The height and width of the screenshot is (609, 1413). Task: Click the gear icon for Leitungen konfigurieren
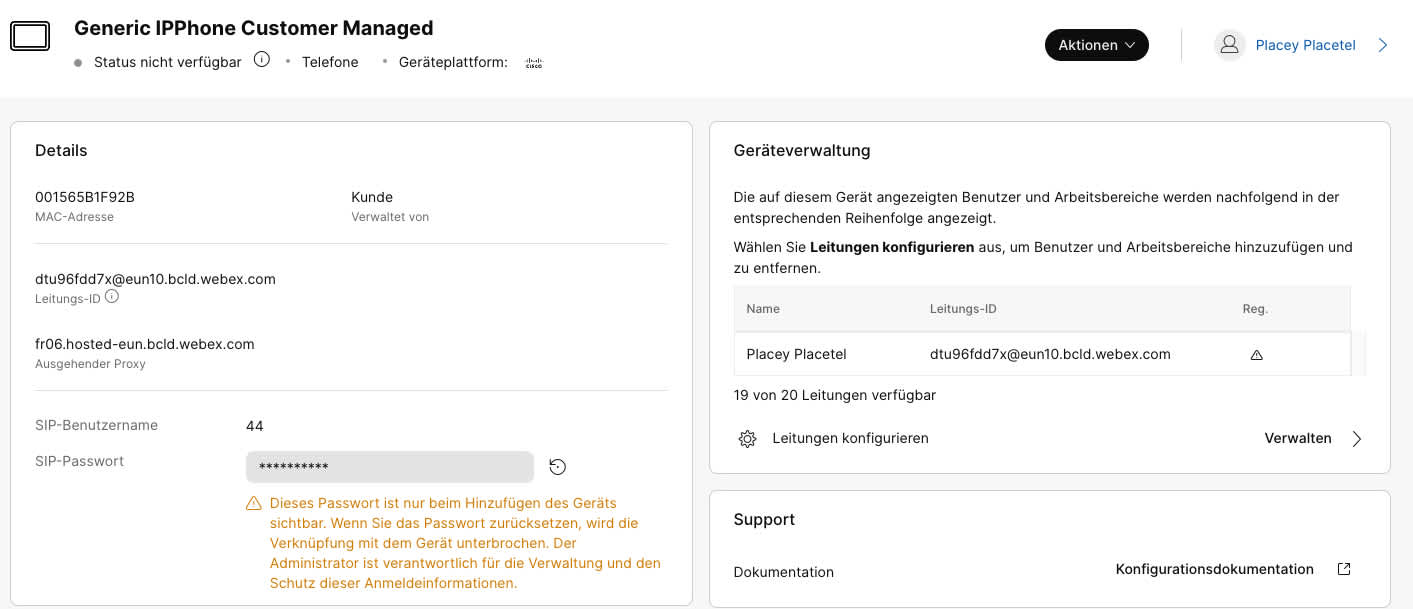point(747,439)
